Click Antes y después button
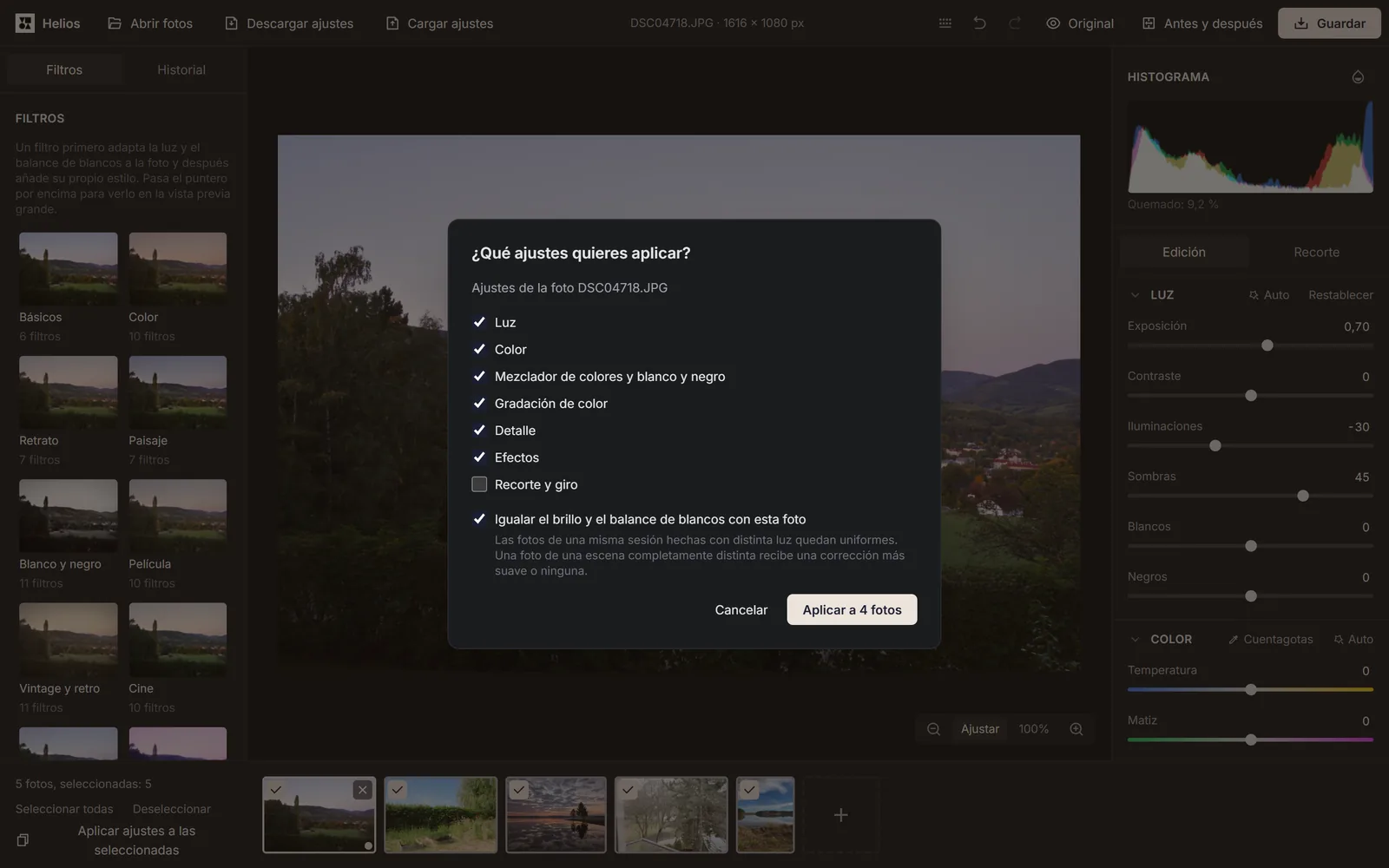This screenshot has width=1389, height=868. pos(1202,23)
